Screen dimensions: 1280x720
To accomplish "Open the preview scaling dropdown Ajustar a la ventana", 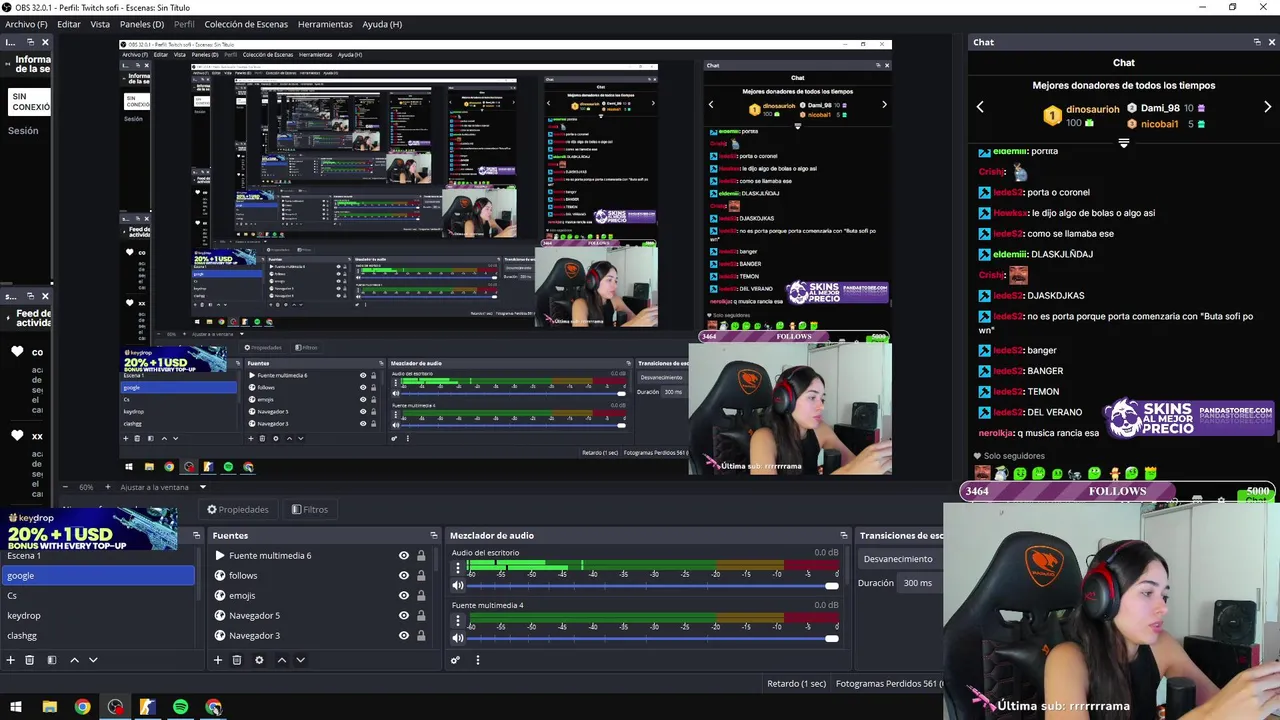I will (x=163, y=487).
